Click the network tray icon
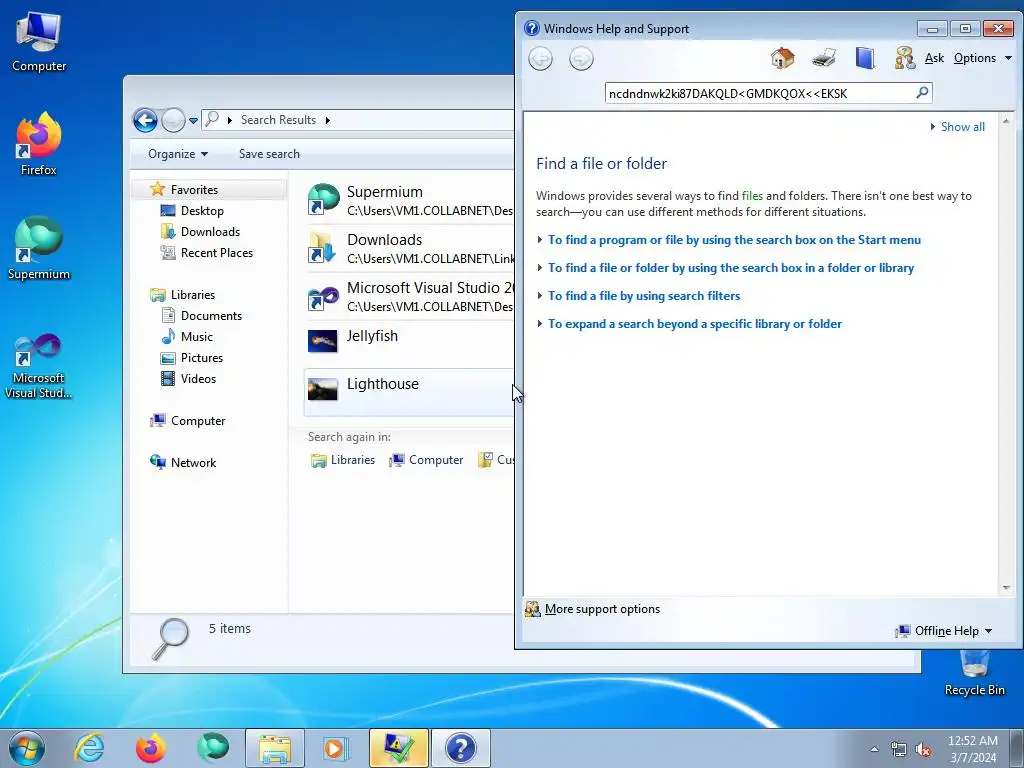1024x768 pixels. (899, 750)
